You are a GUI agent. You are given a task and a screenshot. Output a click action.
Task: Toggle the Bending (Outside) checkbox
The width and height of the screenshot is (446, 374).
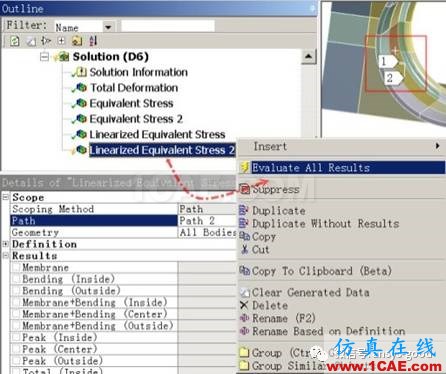tap(16, 291)
